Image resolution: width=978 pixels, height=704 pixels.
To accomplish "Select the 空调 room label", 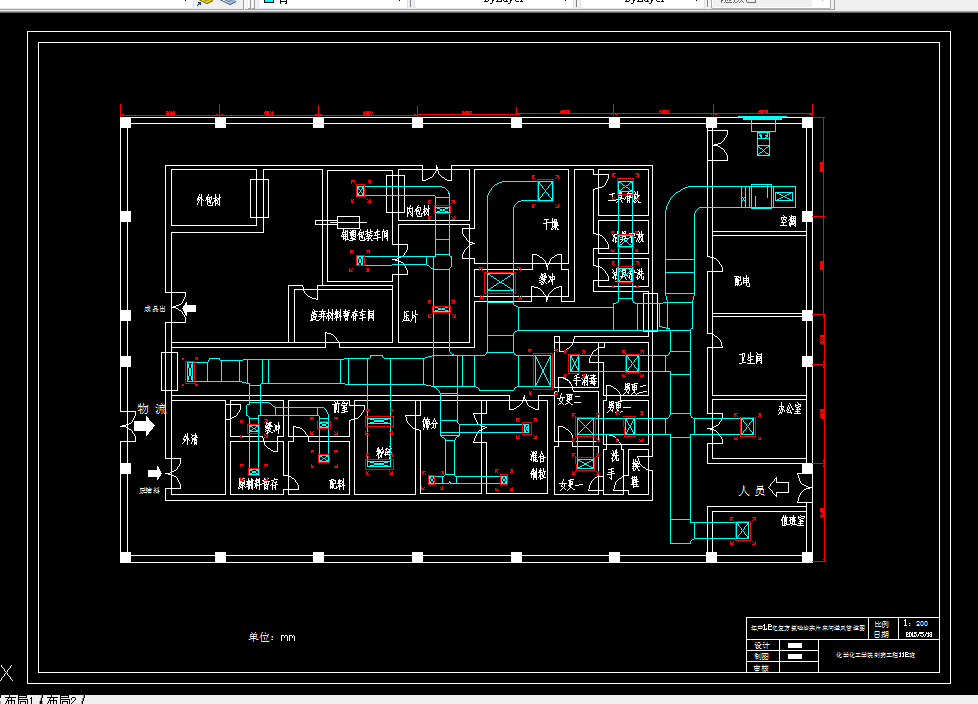I will 788,221.
